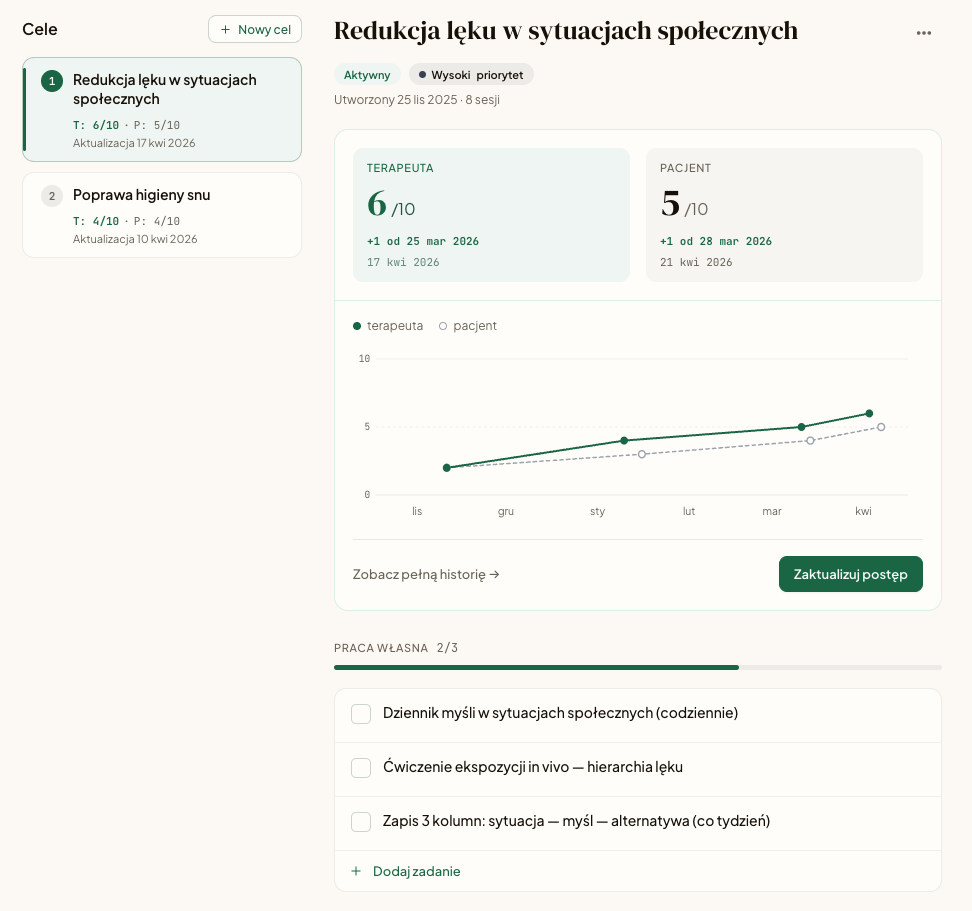Click the PRACA WŁASNA progress bar
The height and width of the screenshot is (911, 972).
(x=636, y=666)
